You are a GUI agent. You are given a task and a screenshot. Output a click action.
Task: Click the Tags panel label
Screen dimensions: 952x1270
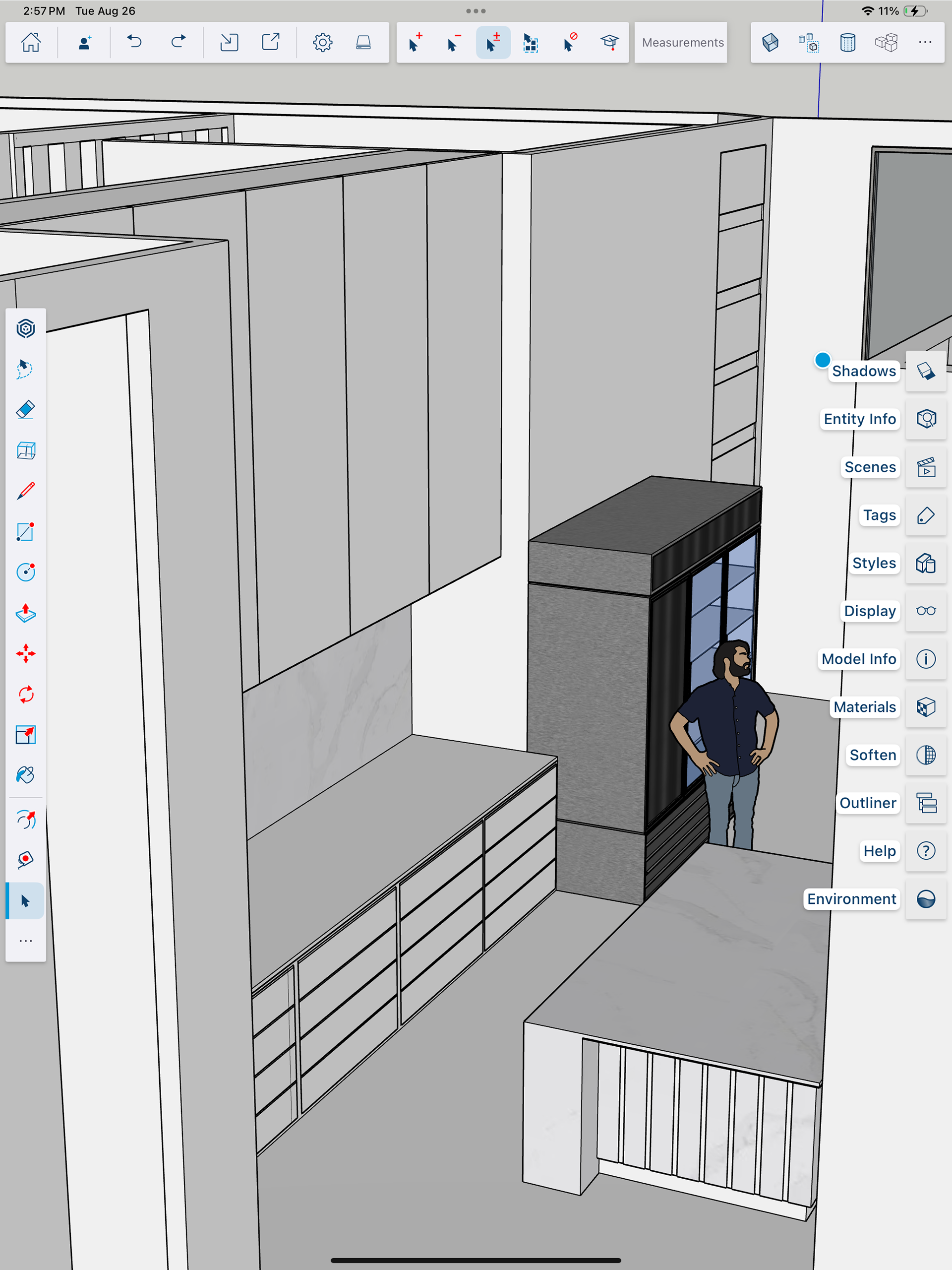tap(879, 515)
